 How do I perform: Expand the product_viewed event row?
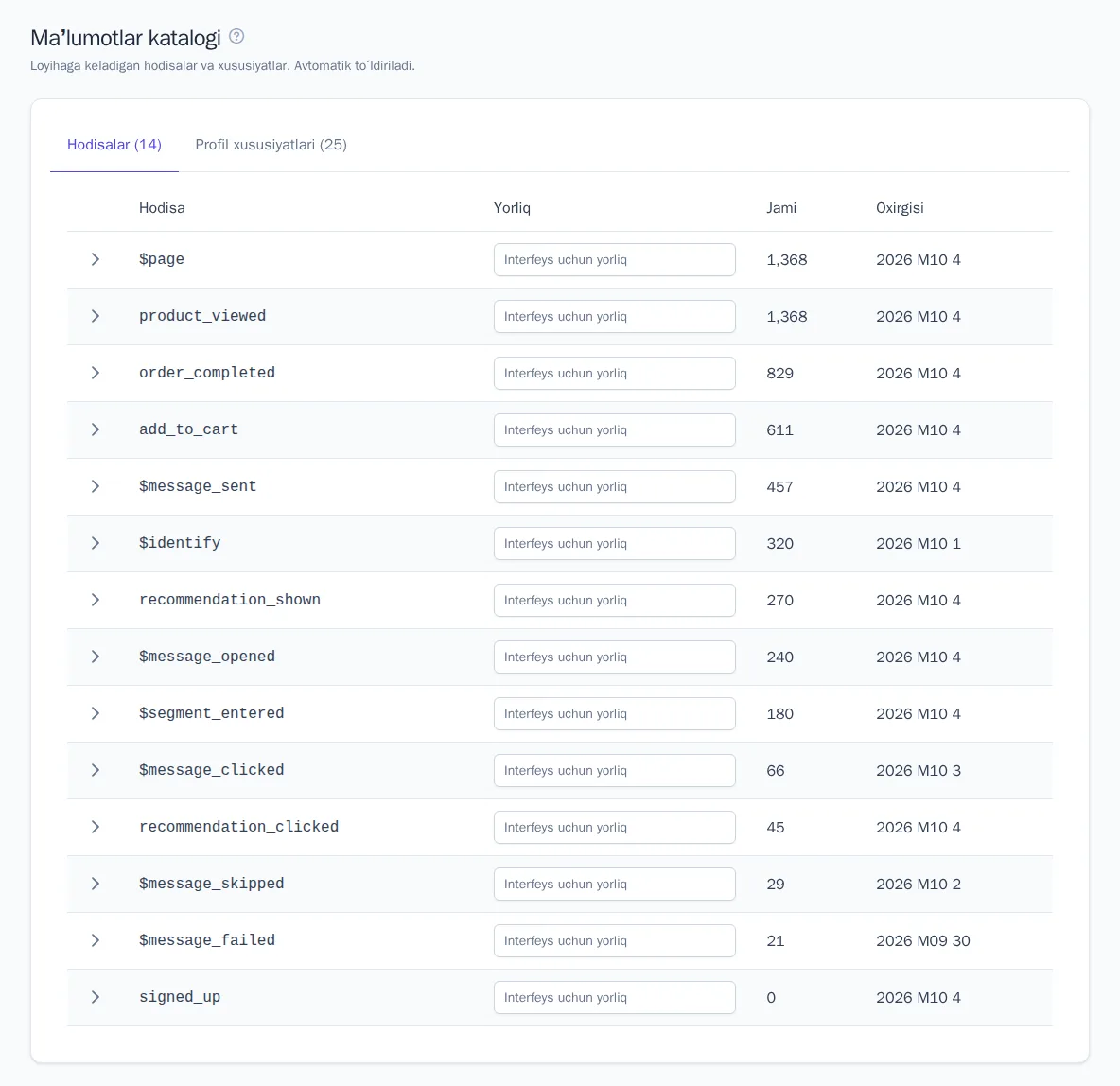pyautogui.click(x=95, y=316)
